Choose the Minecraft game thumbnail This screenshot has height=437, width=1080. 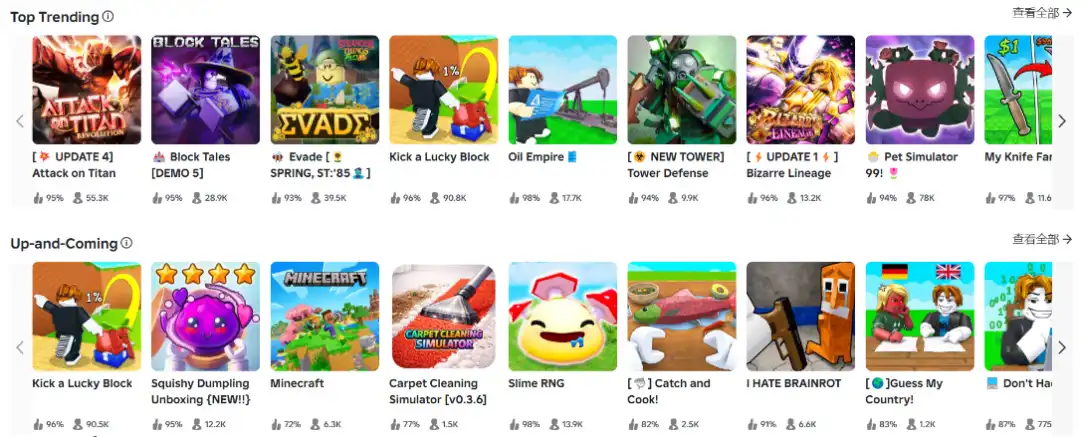(x=324, y=316)
